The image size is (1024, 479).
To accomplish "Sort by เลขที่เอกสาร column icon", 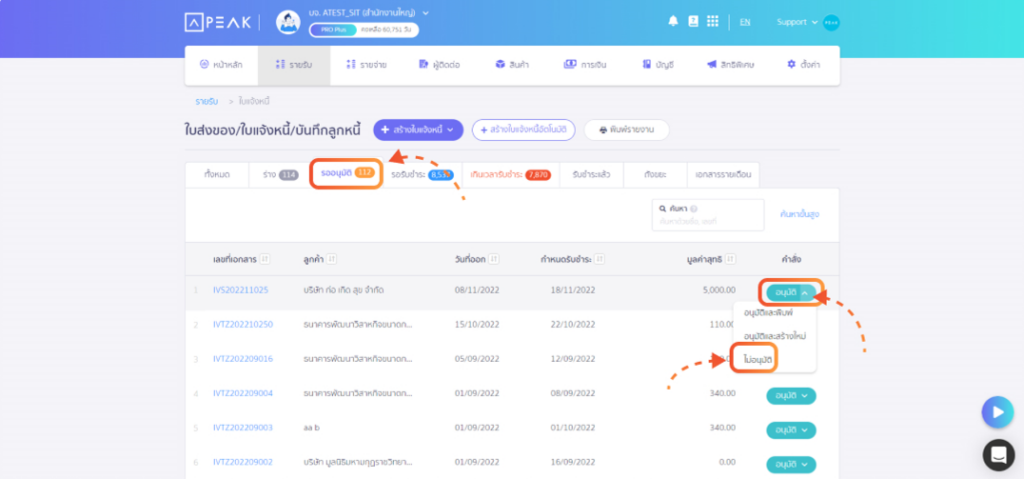I will coord(264,259).
